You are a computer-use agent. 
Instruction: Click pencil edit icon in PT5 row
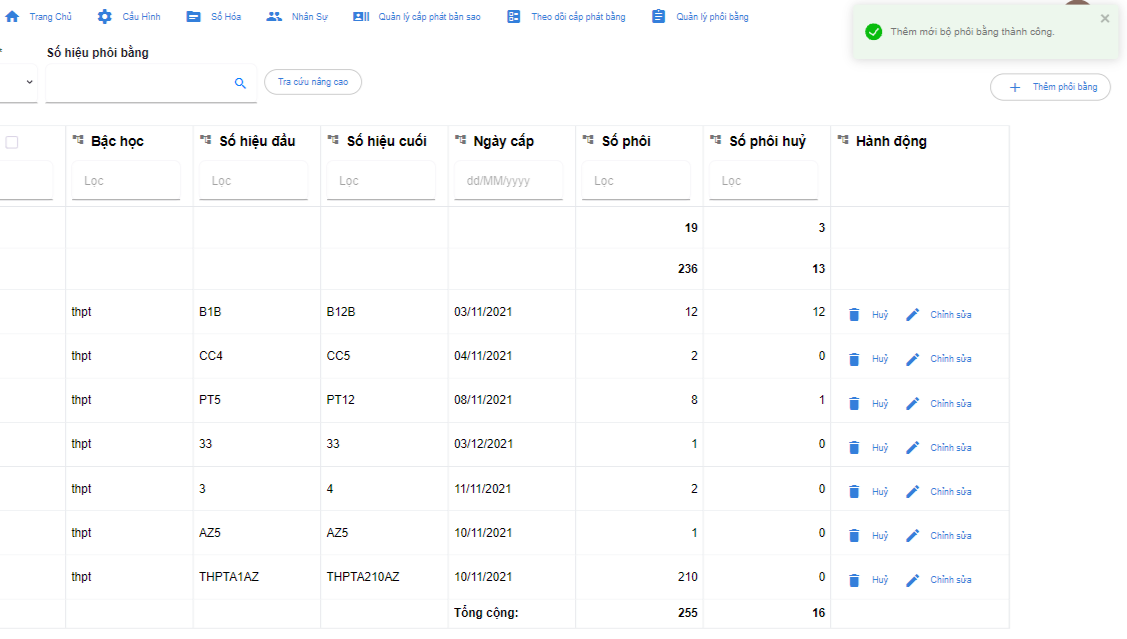912,404
